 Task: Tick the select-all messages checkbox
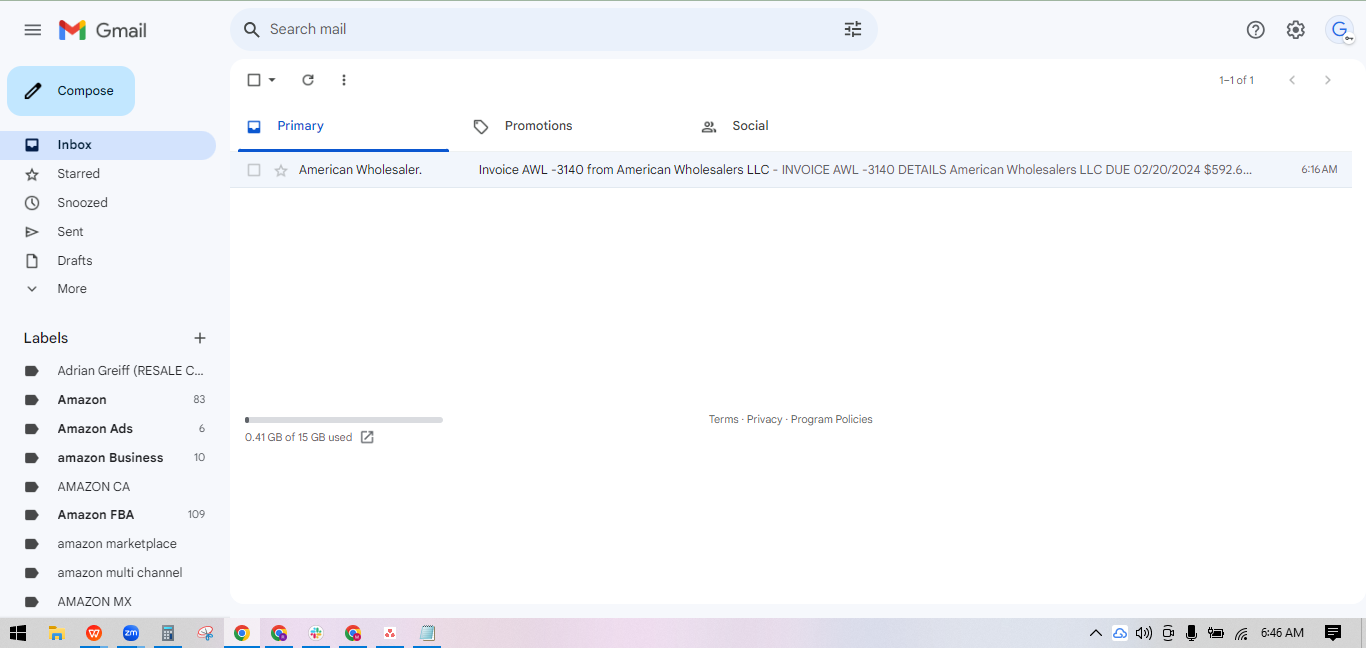click(254, 80)
